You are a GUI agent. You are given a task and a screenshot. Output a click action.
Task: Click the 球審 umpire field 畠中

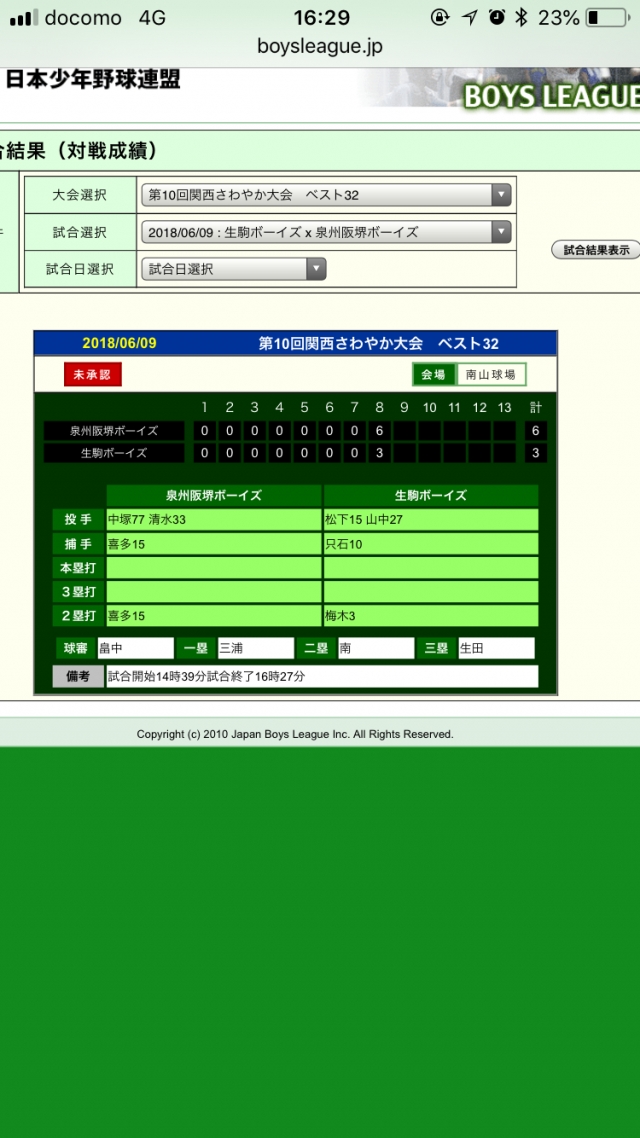pos(135,648)
